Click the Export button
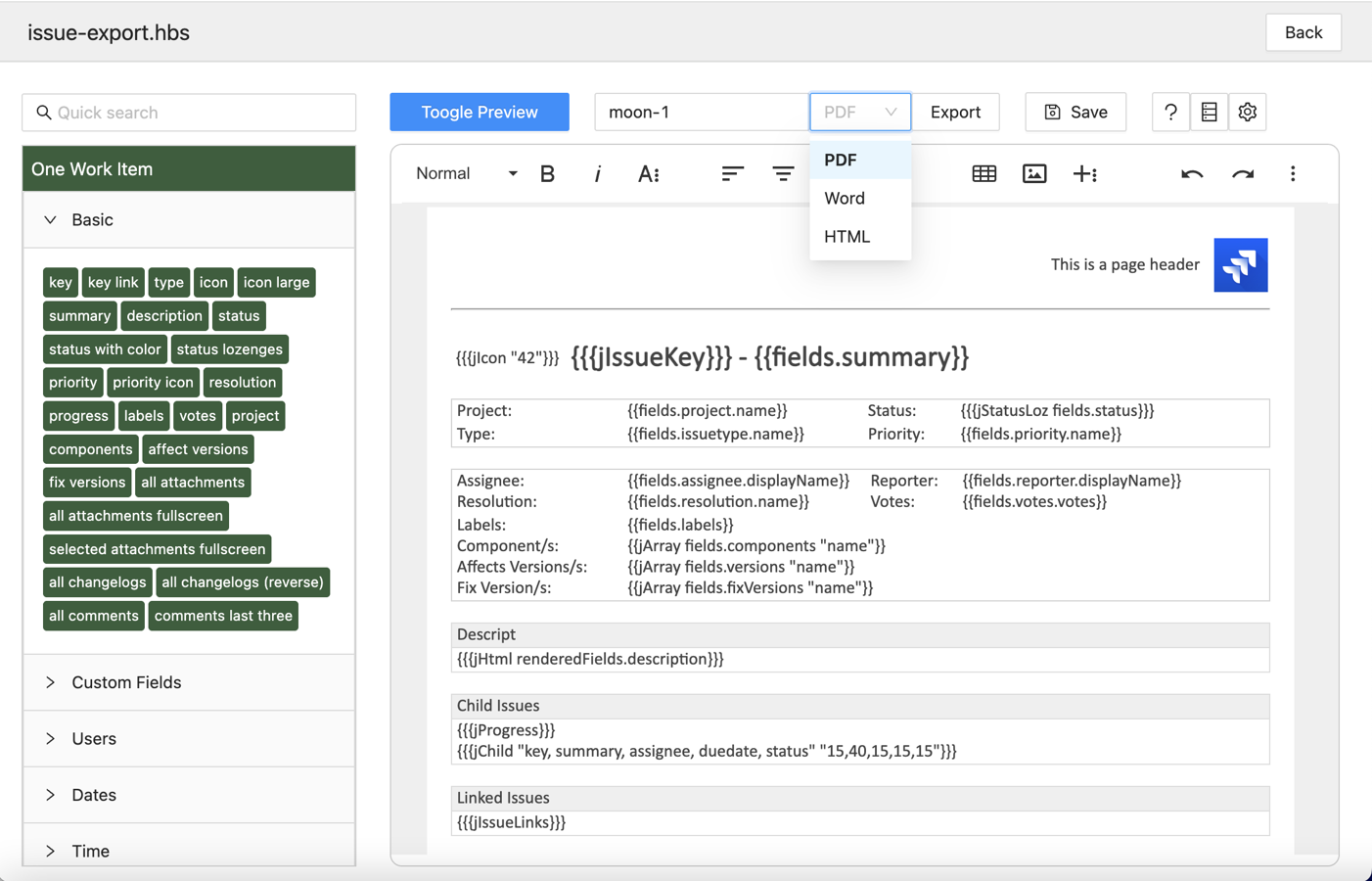 [x=955, y=113]
